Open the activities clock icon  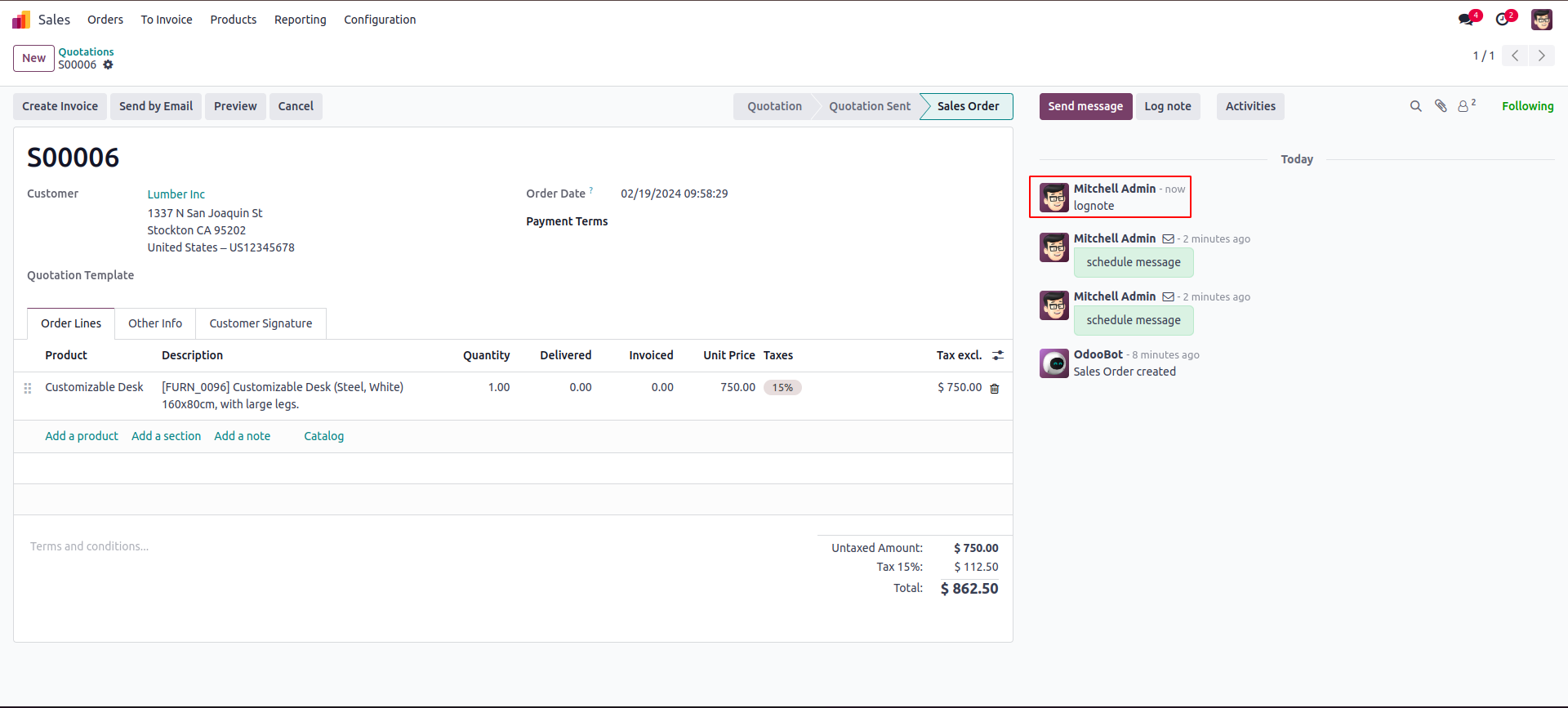pos(1504,19)
